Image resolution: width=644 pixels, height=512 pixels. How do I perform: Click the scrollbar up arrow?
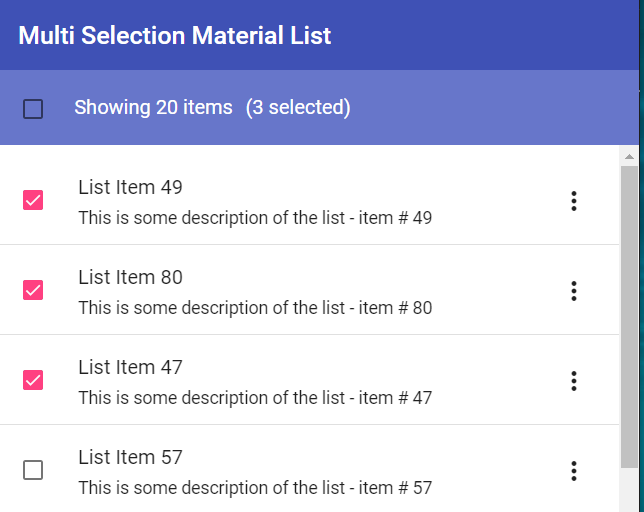[x=630, y=157]
